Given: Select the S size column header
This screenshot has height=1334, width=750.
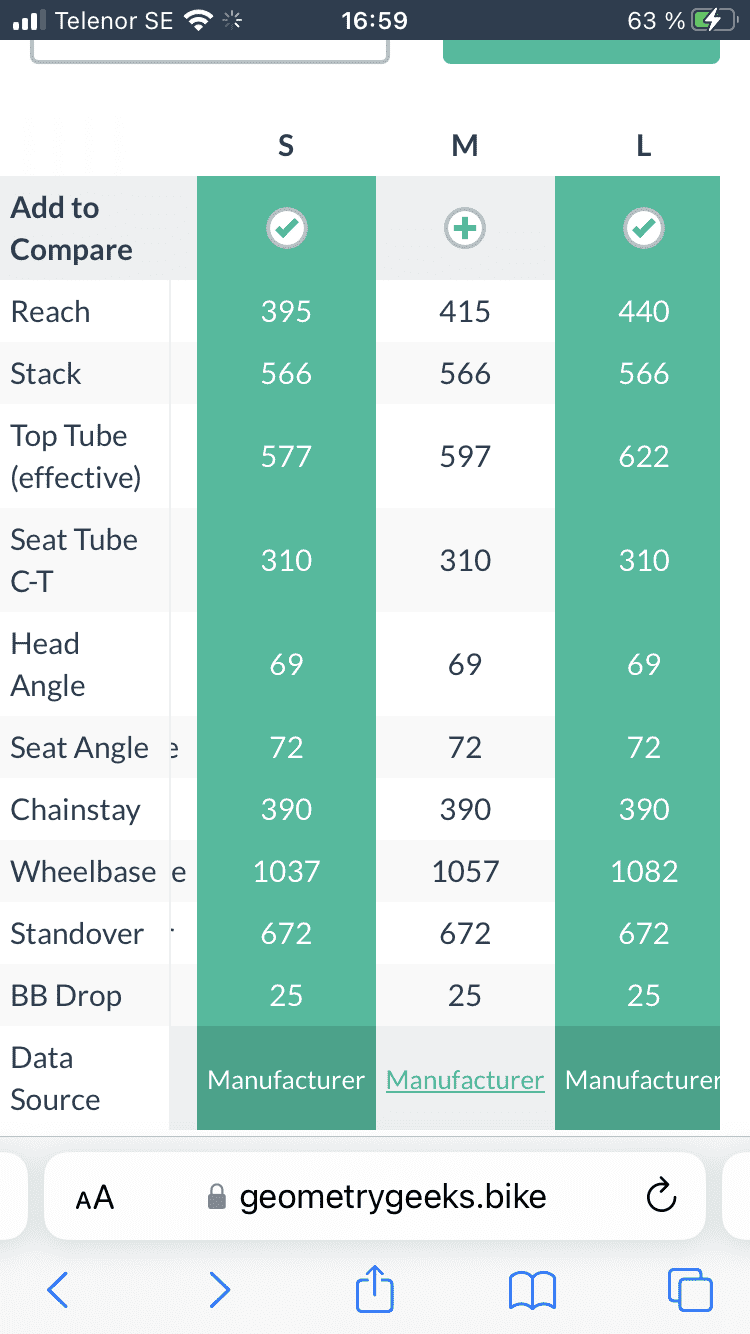Looking at the screenshot, I should click(286, 146).
